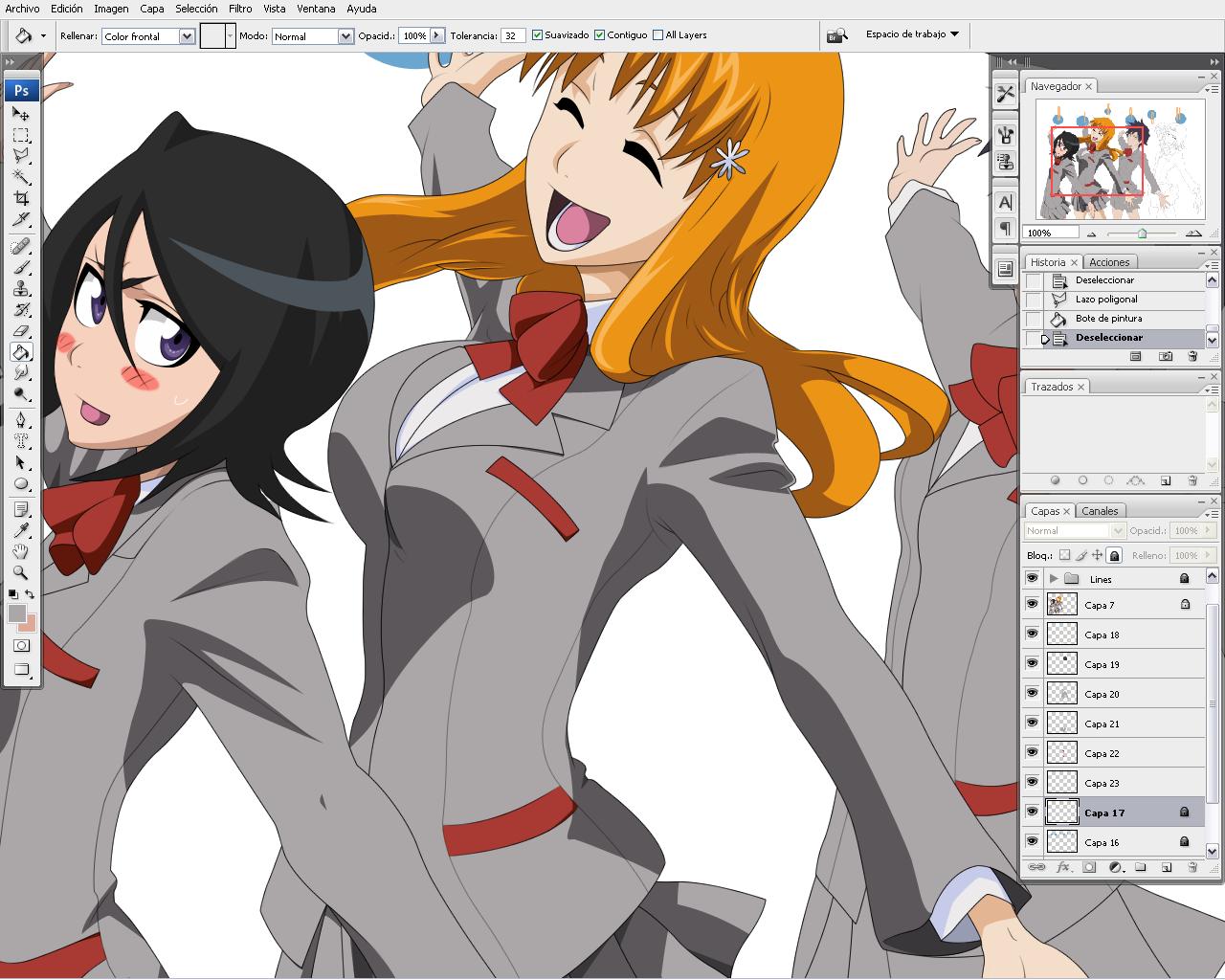Select the Slice tool

(21, 219)
